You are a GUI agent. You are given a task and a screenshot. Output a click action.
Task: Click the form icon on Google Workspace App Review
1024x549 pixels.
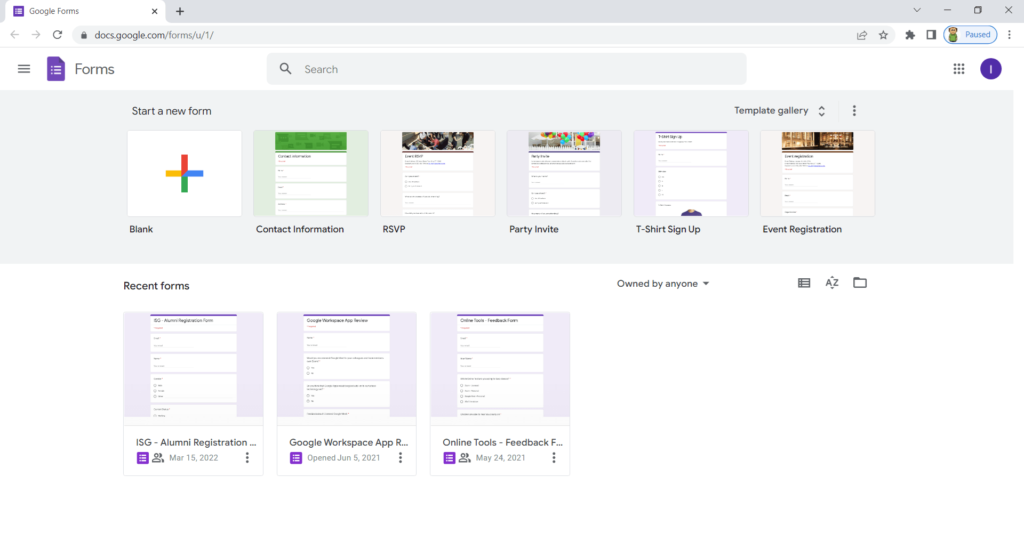coord(296,458)
